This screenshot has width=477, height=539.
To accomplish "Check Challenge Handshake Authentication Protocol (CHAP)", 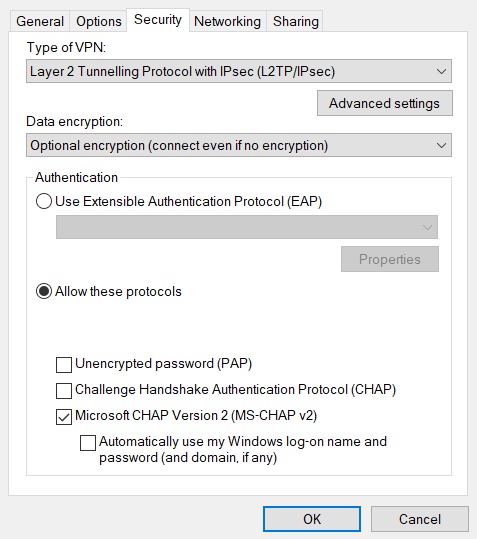I will (64, 390).
